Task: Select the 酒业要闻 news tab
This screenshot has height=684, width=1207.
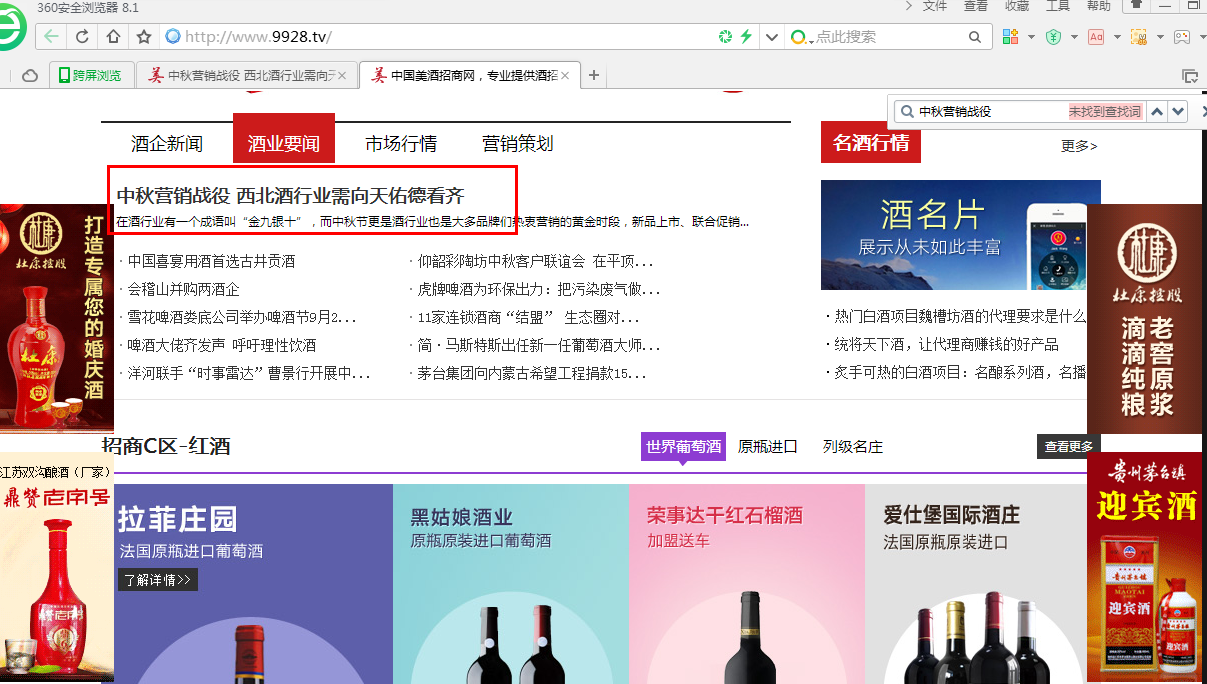Action: coord(284,138)
